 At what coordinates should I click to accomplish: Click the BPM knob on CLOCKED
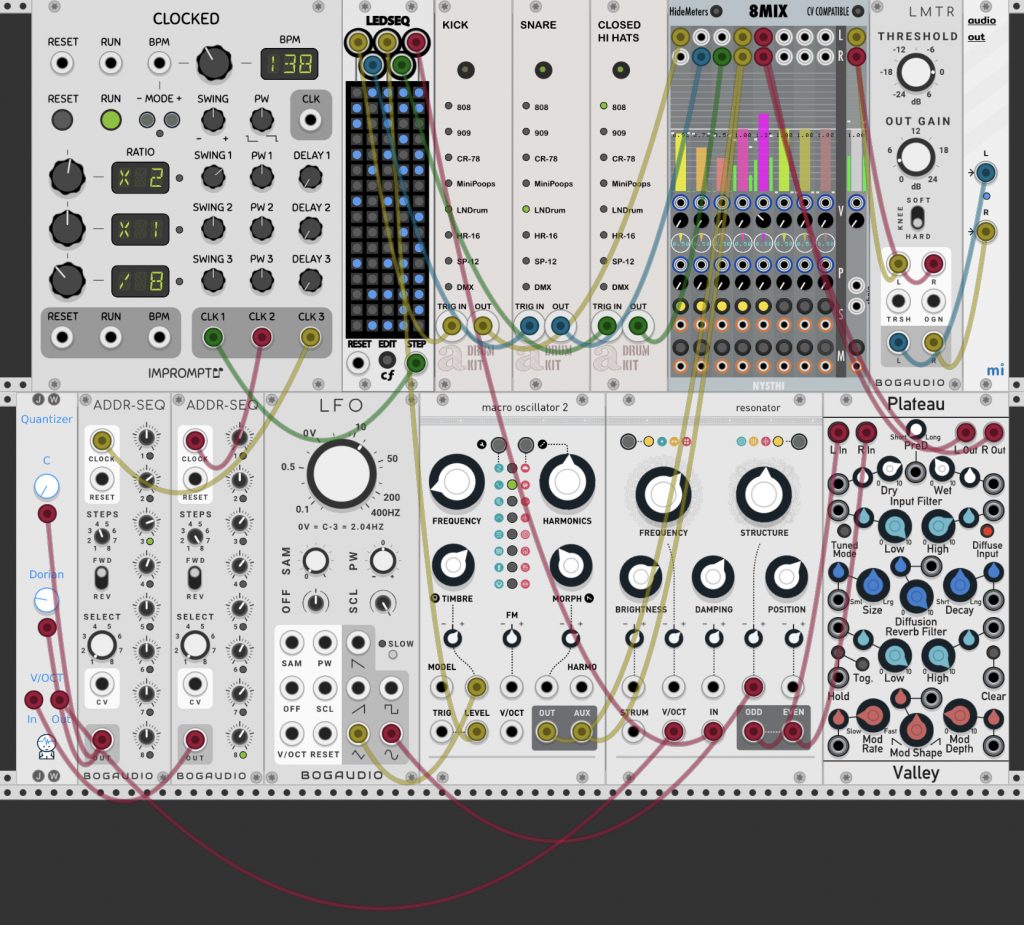click(x=214, y=63)
